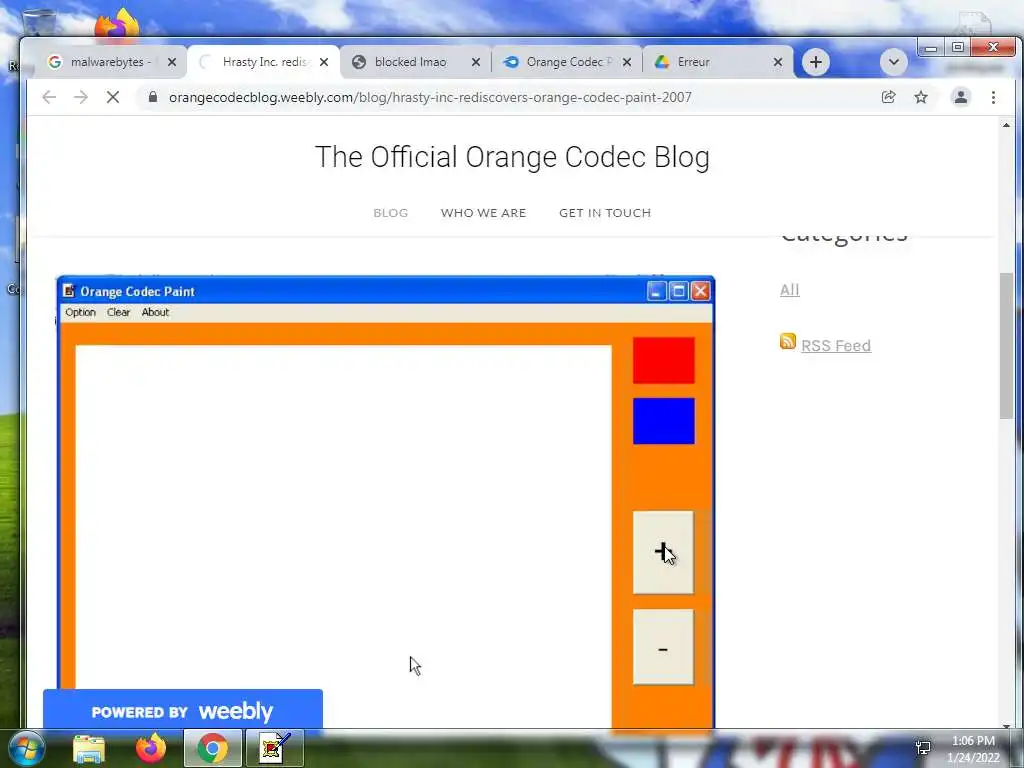1024x768 pixels.
Task: Close the Orange Codec tab
Action: pos(627,62)
